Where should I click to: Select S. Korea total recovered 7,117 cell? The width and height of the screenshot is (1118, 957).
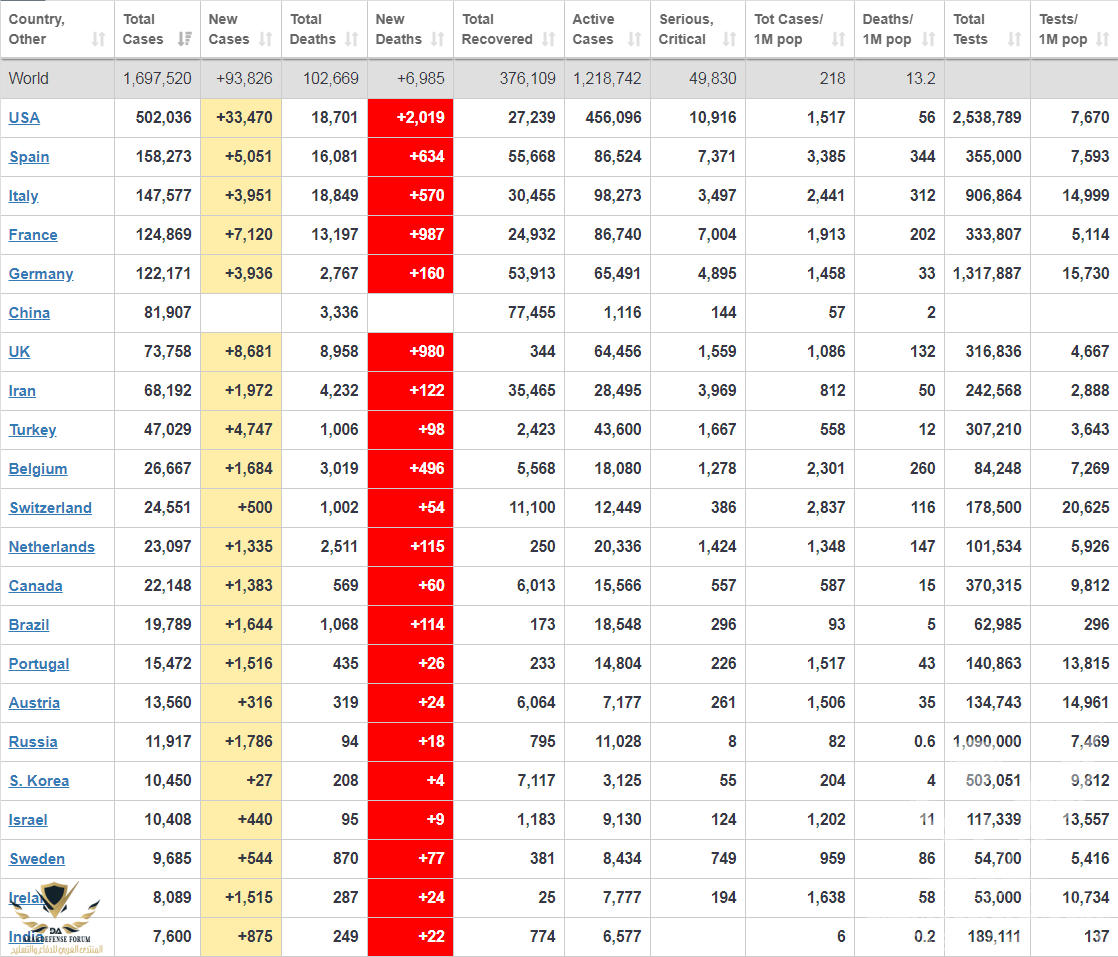pos(509,781)
